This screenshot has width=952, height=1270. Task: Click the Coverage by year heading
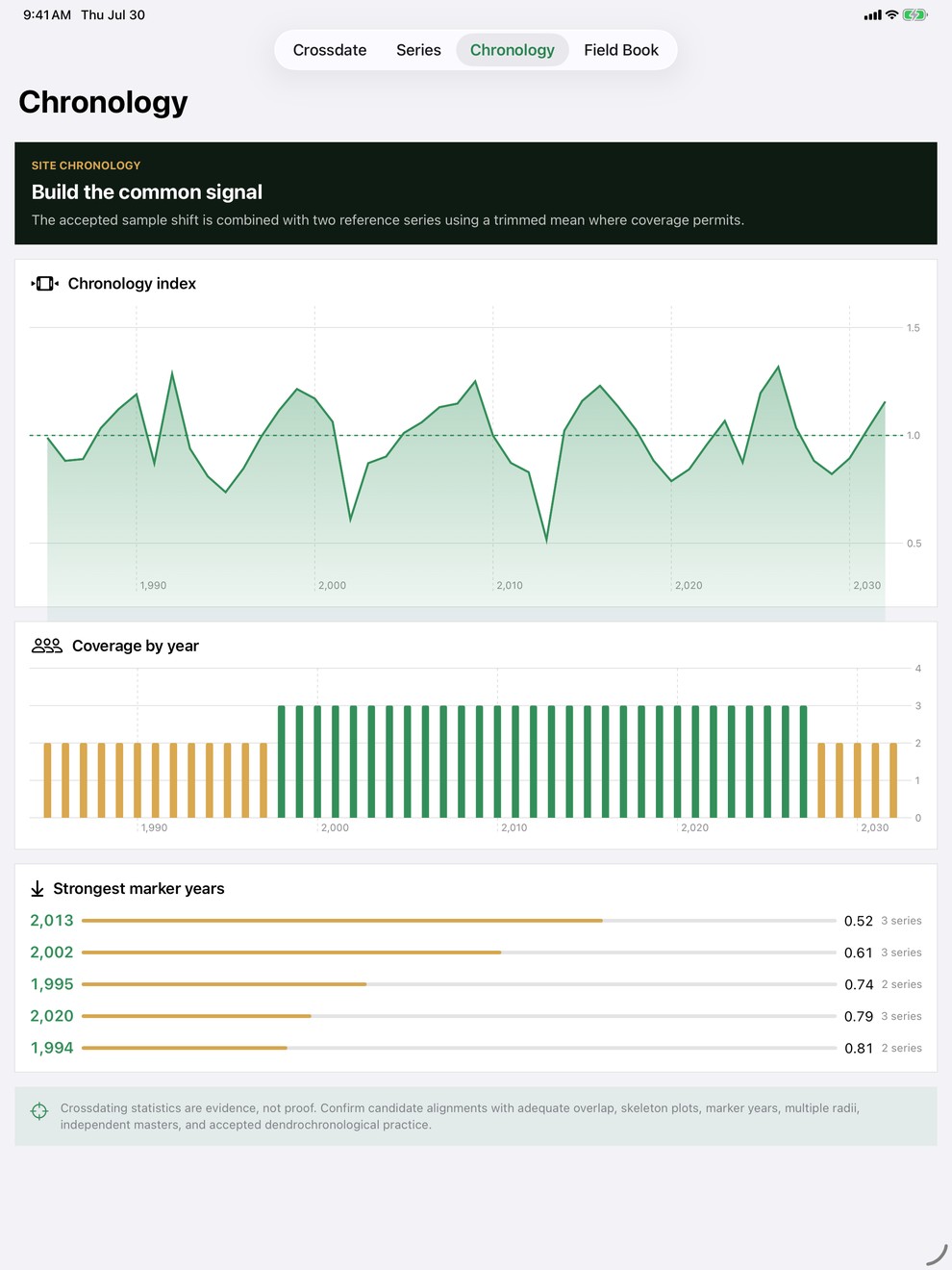pos(136,646)
